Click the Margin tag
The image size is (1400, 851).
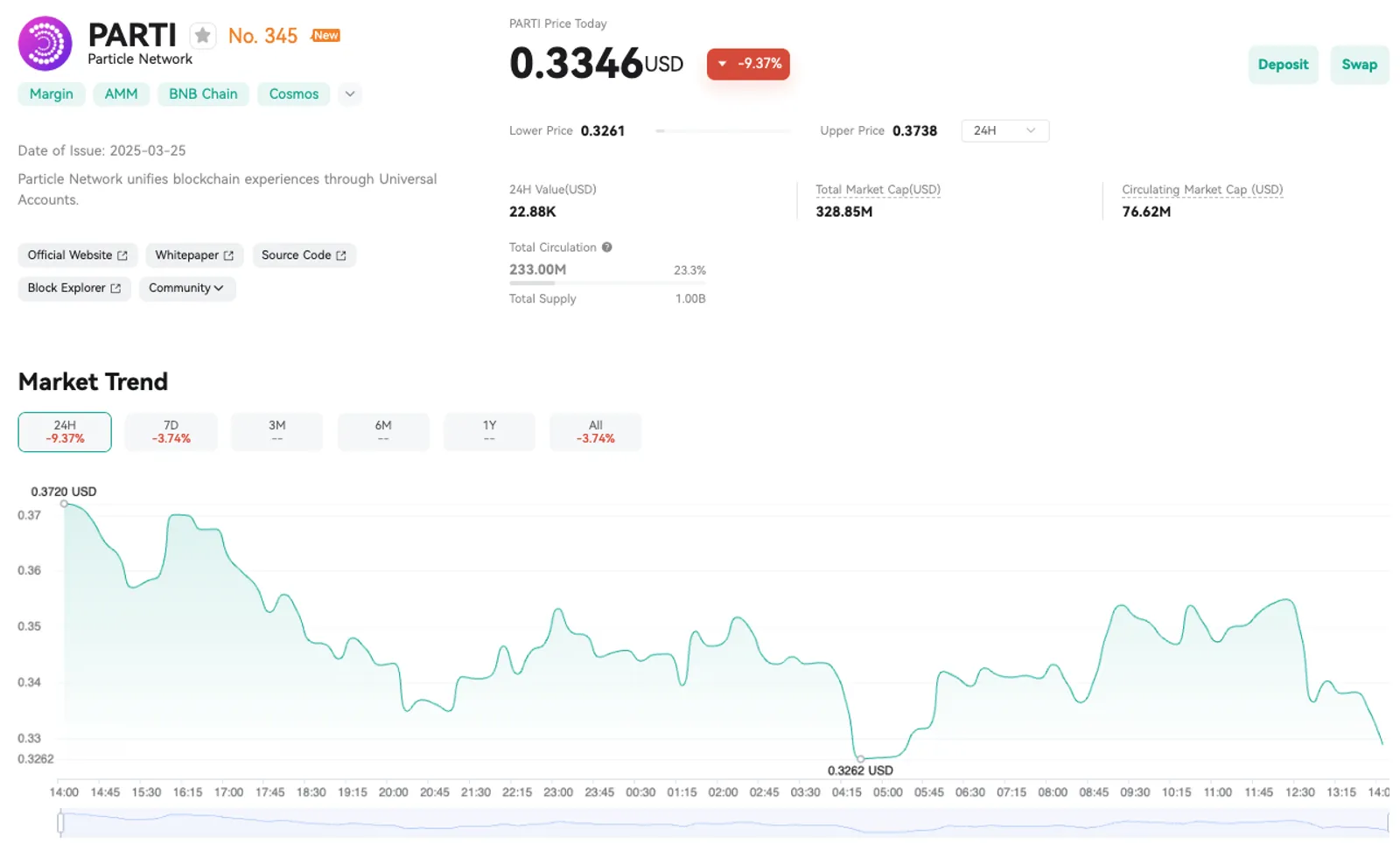click(52, 94)
